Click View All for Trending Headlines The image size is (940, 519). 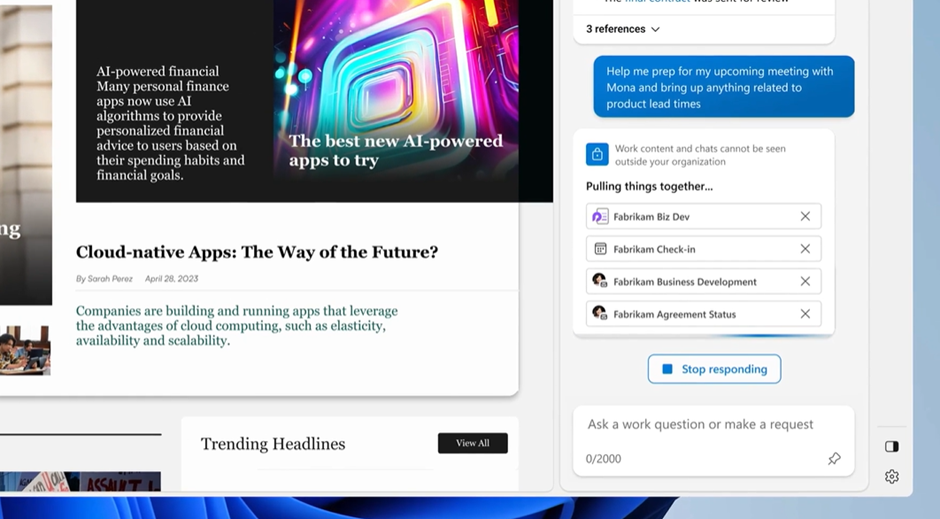click(x=472, y=443)
